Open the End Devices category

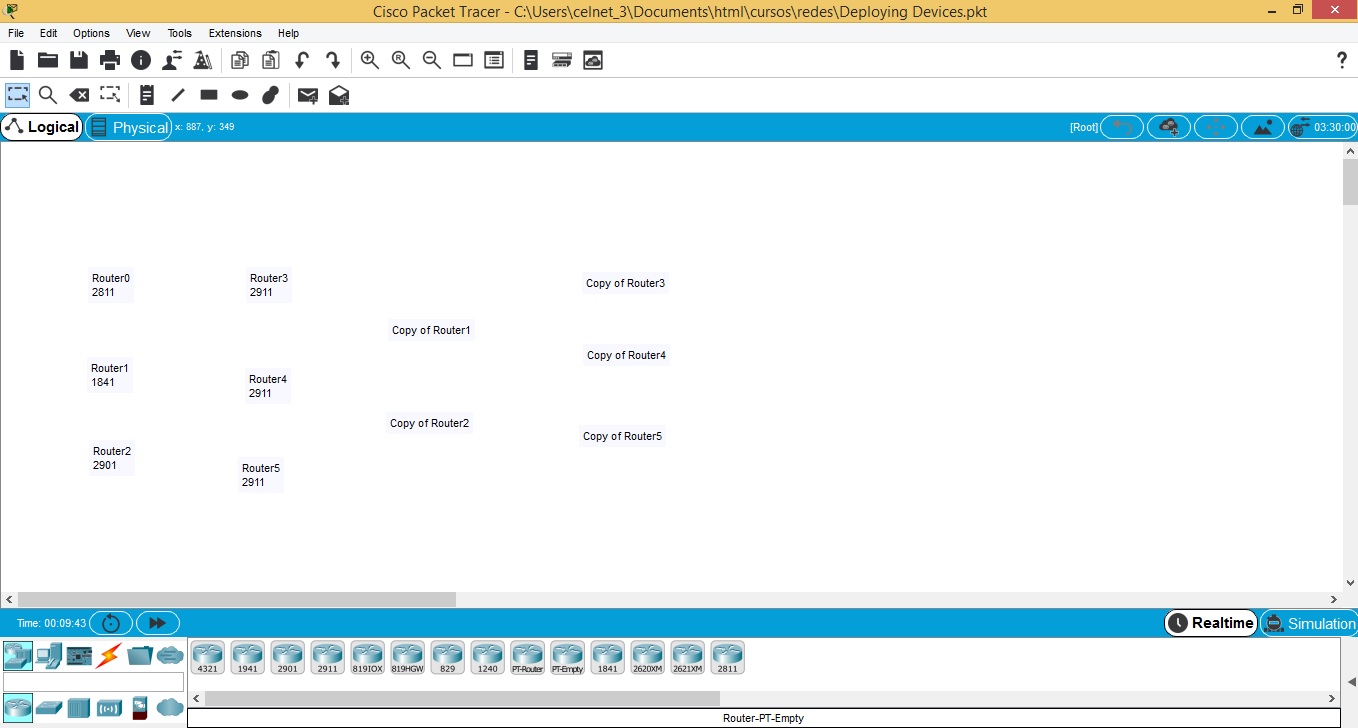point(48,656)
